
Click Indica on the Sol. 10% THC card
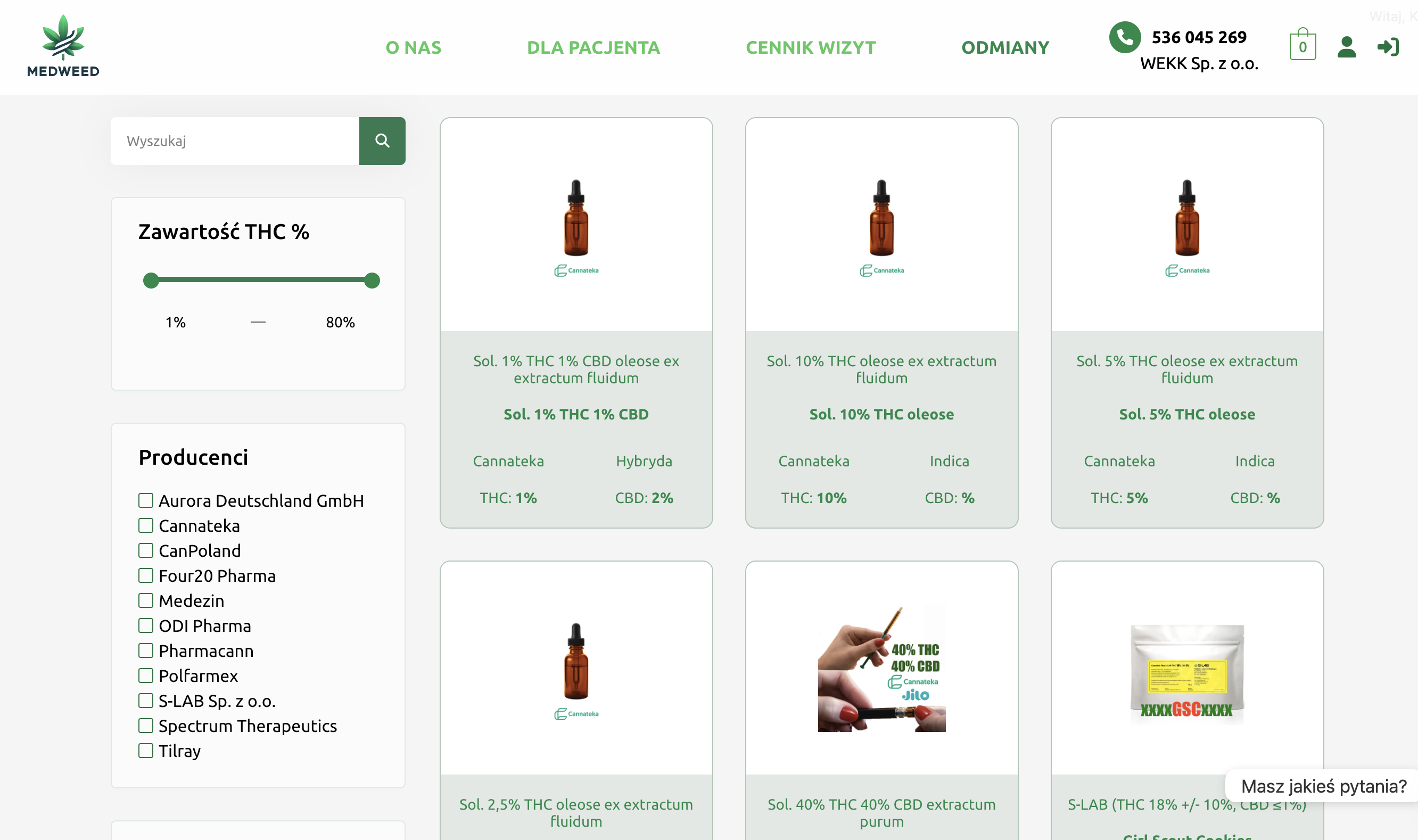950,462
